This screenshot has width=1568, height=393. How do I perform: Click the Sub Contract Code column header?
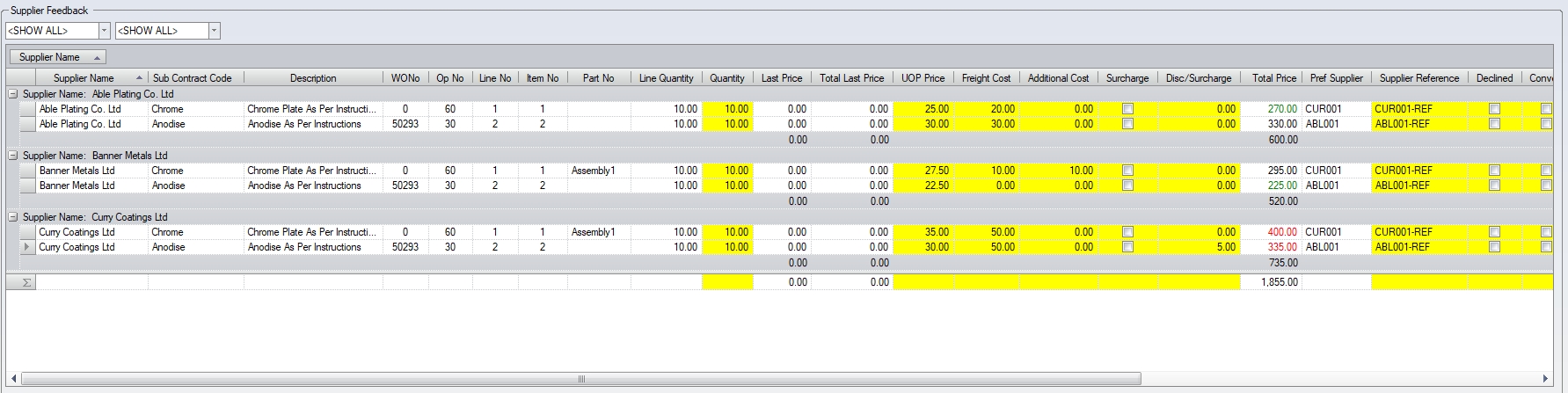coord(193,78)
